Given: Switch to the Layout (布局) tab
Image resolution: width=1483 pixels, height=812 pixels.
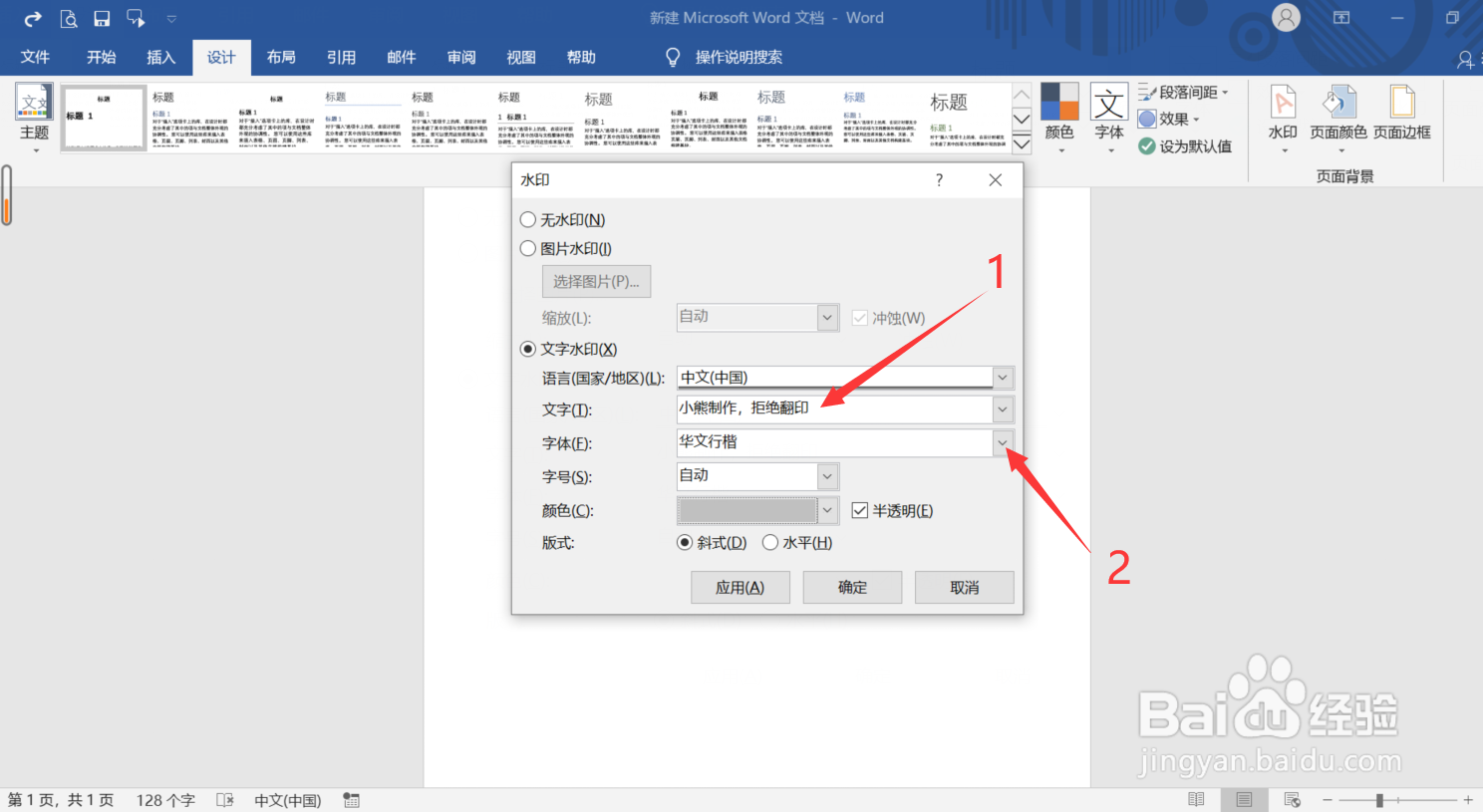Looking at the screenshot, I should [x=281, y=57].
